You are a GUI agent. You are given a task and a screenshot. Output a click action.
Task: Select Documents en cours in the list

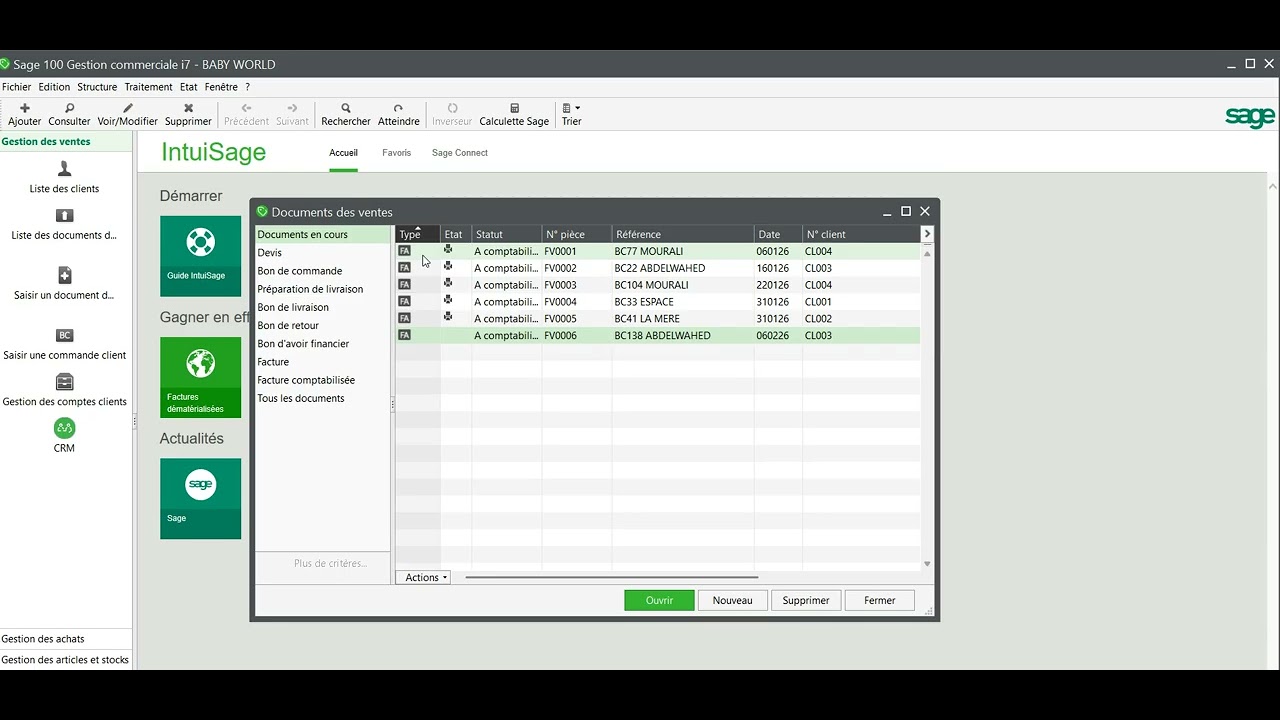coord(322,235)
